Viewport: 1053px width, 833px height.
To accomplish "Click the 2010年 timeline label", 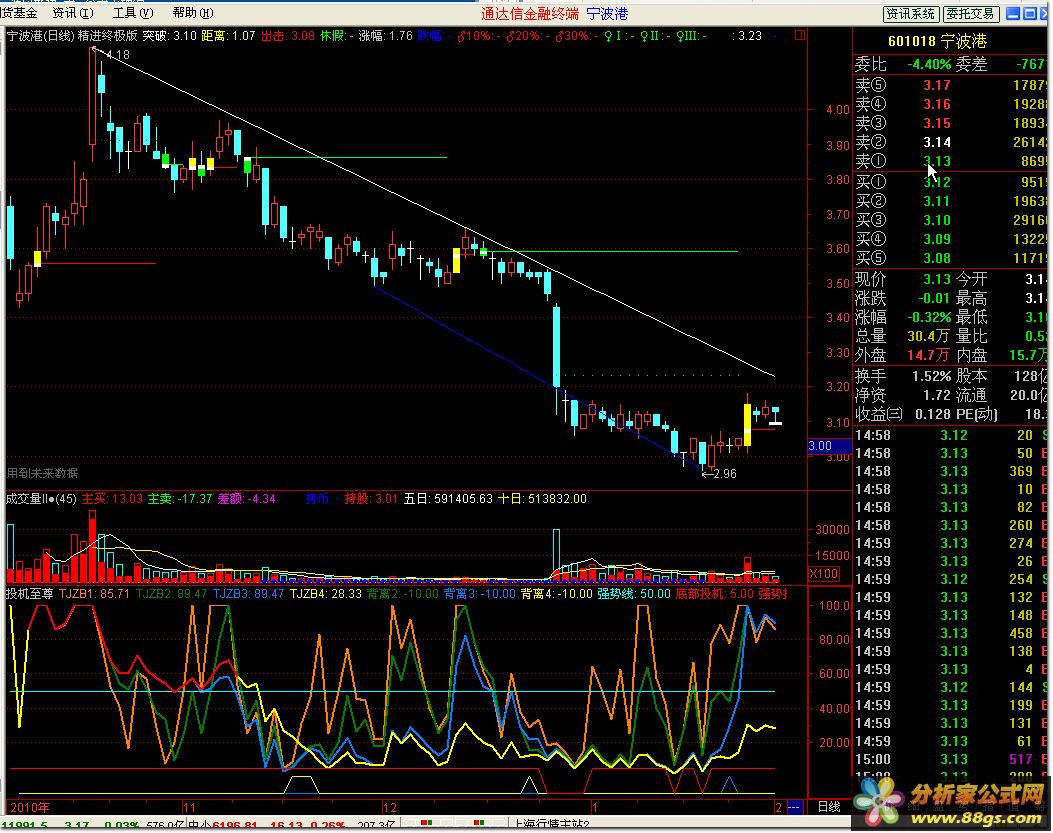I will (30, 807).
